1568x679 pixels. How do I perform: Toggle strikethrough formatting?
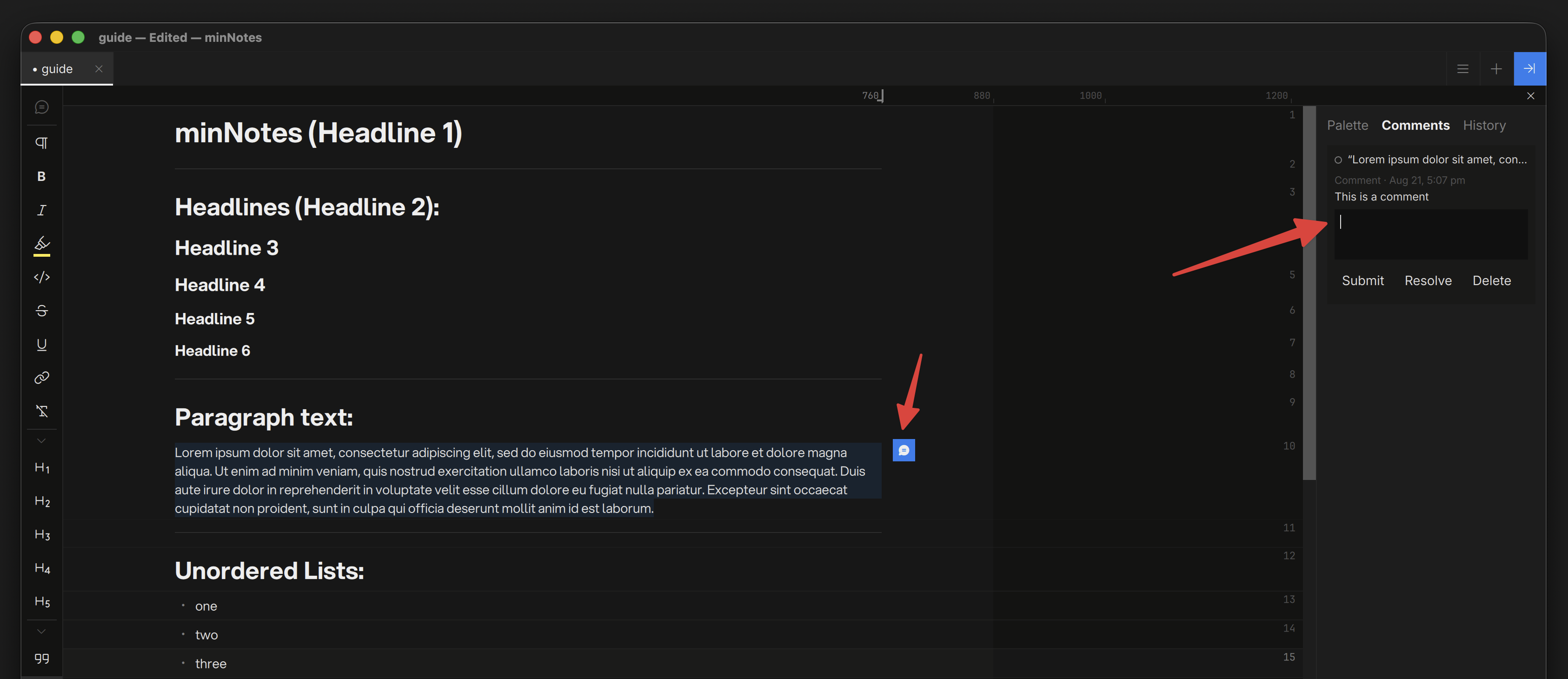click(x=41, y=311)
